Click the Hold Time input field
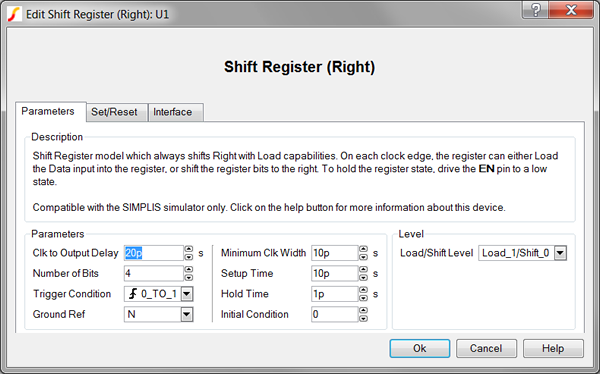The width and height of the screenshot is (600, 374). [x=334, y=294]
